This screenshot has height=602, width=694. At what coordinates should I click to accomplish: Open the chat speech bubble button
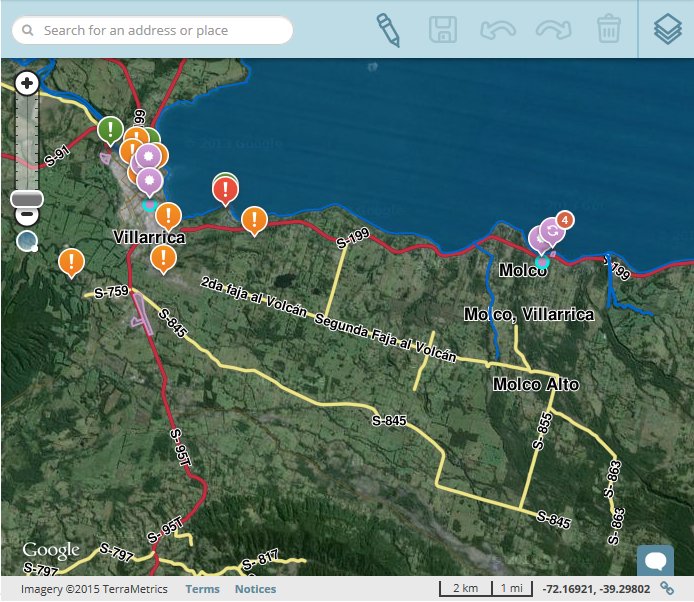(655, 561)
